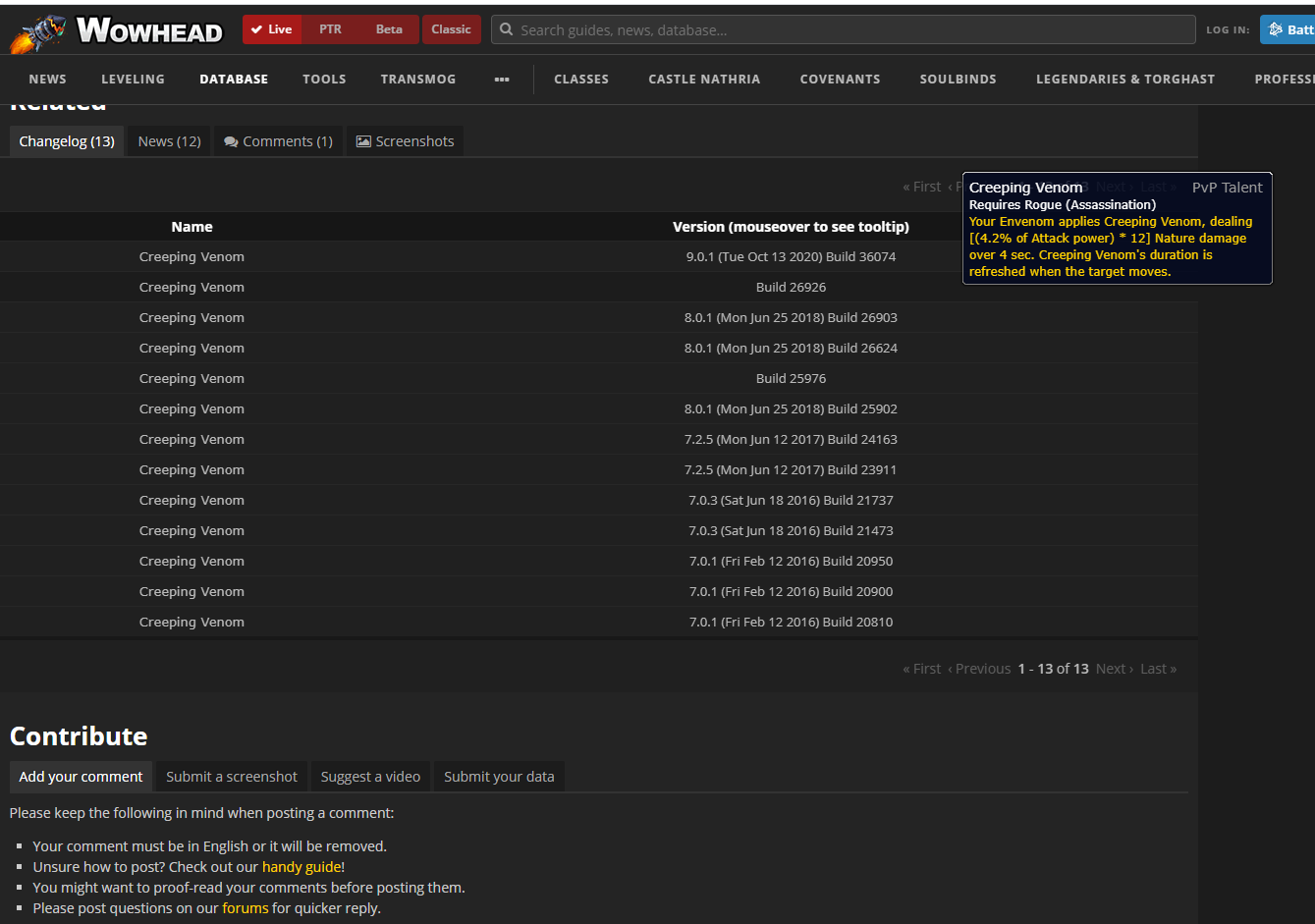
Task: Open the Transmog menu
Action: (418, 80)
